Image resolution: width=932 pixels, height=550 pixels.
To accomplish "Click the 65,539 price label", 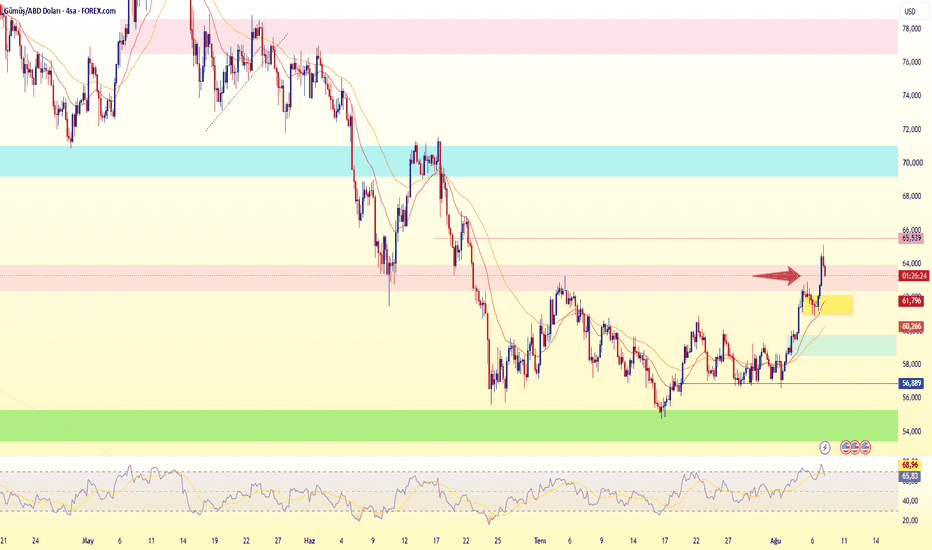I will (x=911, y=238).
